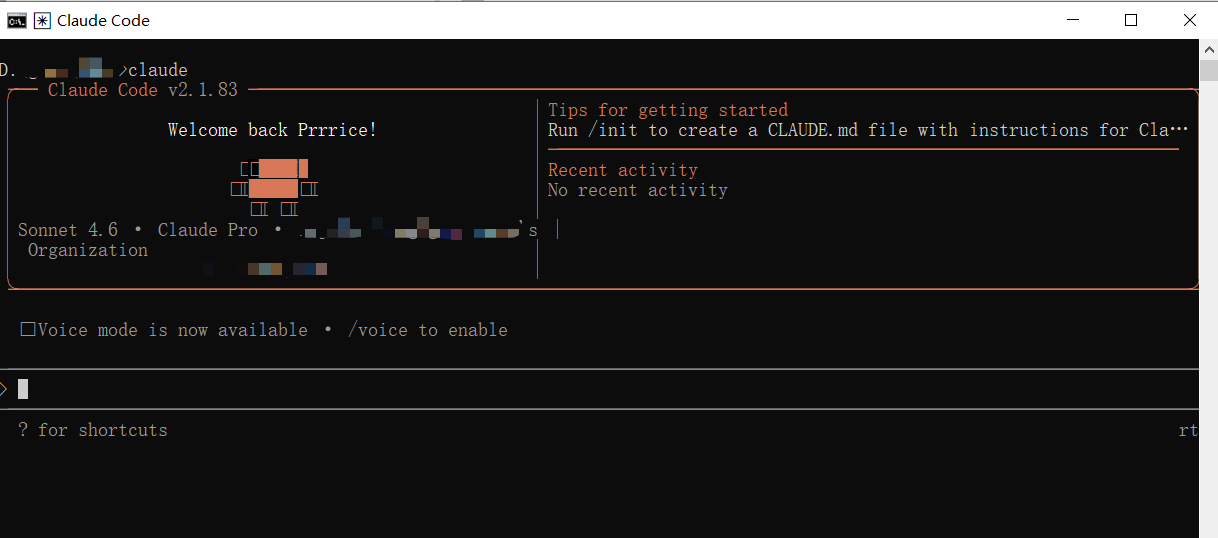Click "No recent activity" text
The width and height of the screenshot is (1218, 538).
point(638,190)
